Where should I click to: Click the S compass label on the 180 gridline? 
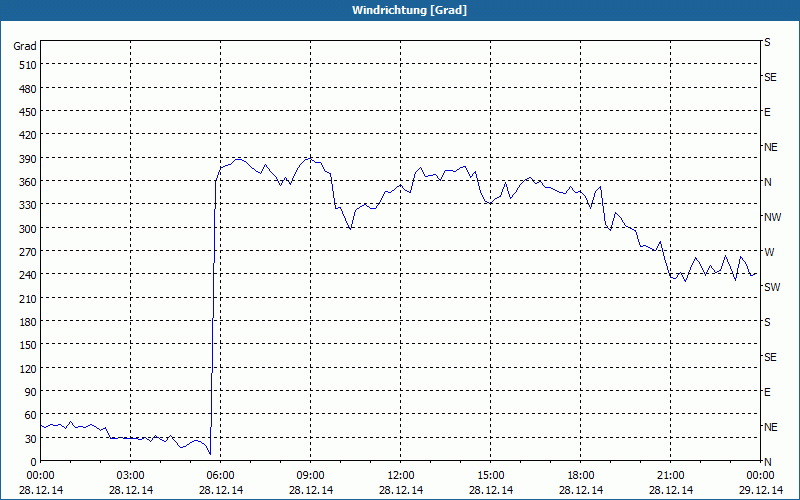coord(767,322)
